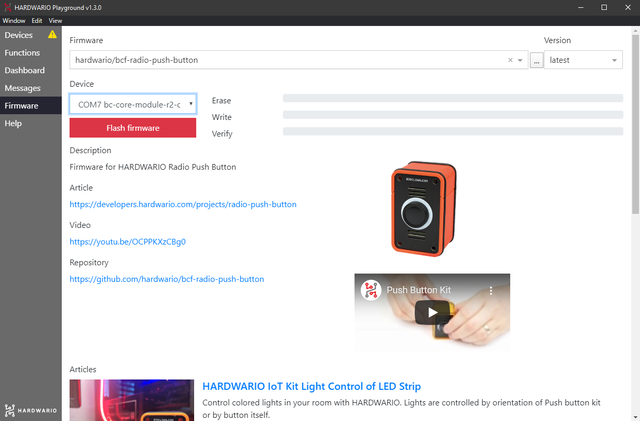Open the Window menu

(13, 20)
